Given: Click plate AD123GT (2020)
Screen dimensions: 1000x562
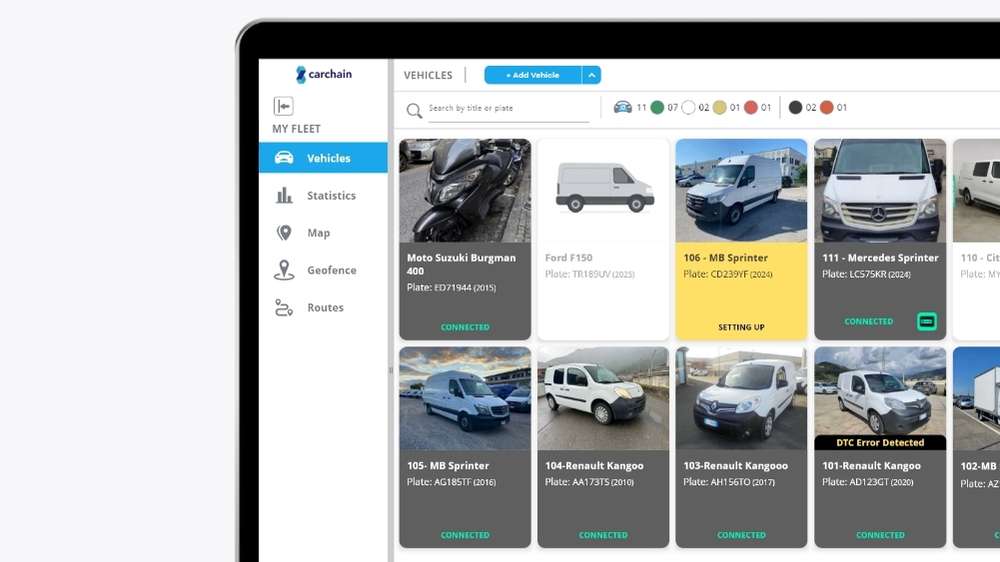Looking at the screenshot, I should tap(867, 482).
